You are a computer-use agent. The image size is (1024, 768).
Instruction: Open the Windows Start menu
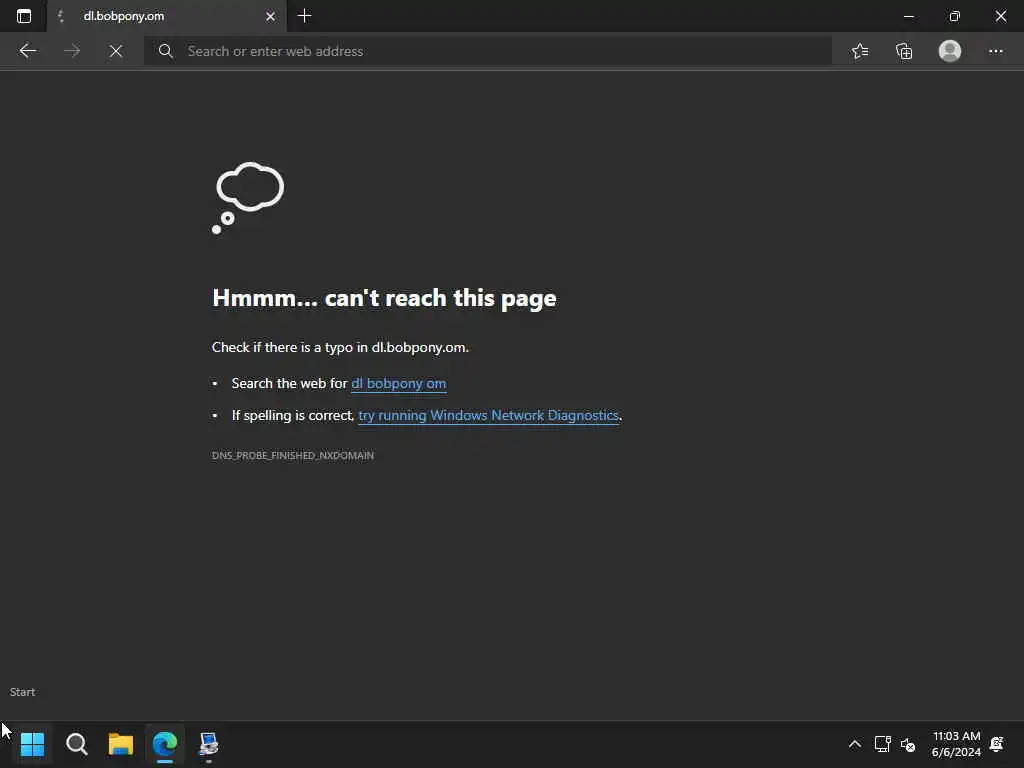coord(32,744)
